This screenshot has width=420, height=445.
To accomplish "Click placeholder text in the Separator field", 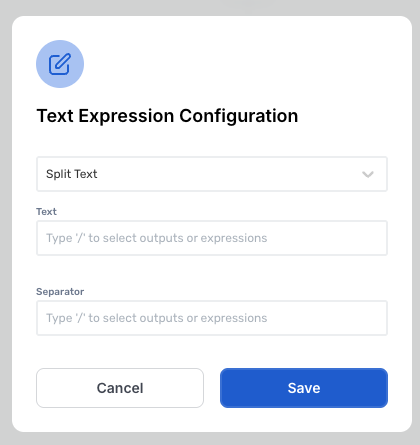I will [157, 318].
